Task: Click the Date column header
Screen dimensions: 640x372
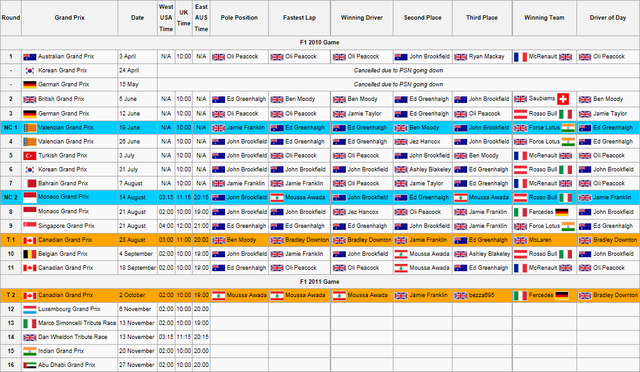Action: [138, 18]
